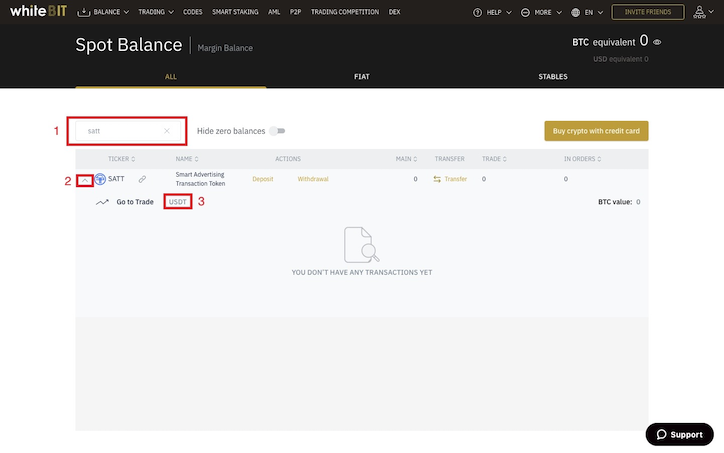Select the STABLES tab
This screenshot has width=724, height=453.
[553, 77]
